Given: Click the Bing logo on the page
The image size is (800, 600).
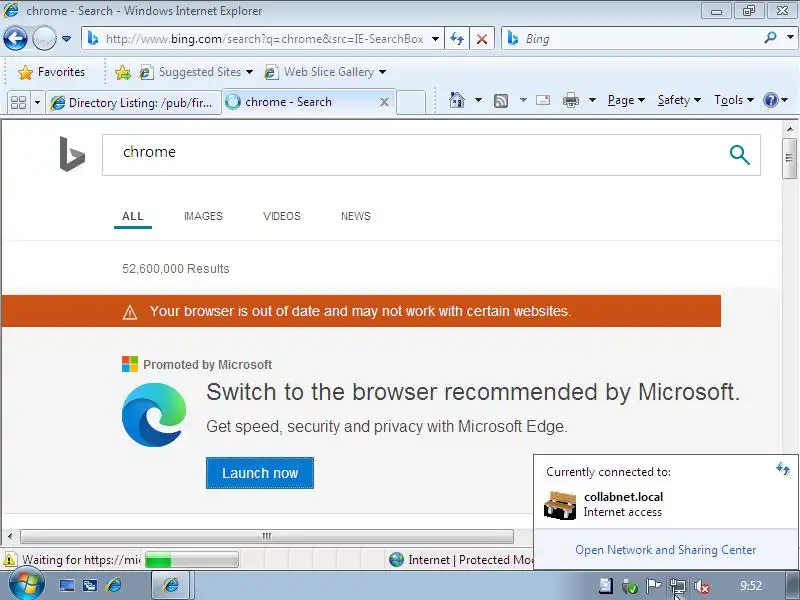Looking at the screenshot, I should (72, 154).
